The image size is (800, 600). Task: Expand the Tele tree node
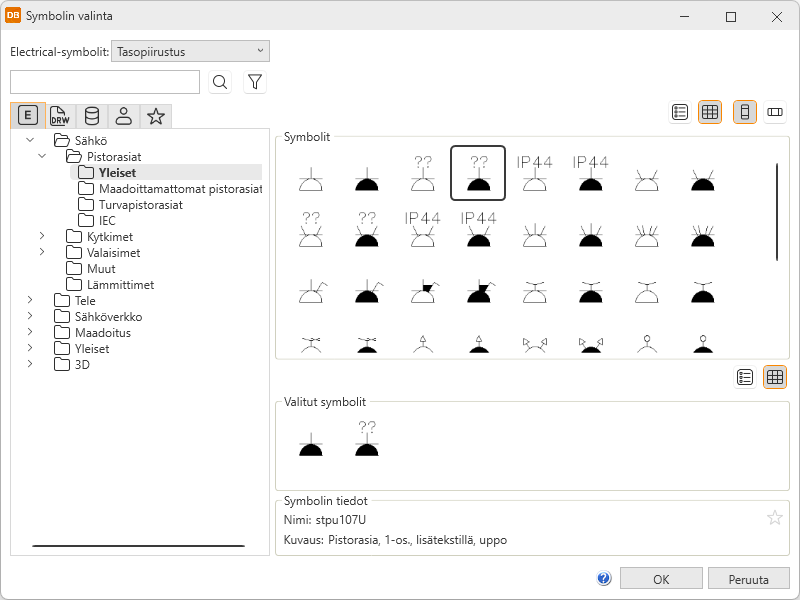point(30,300)
